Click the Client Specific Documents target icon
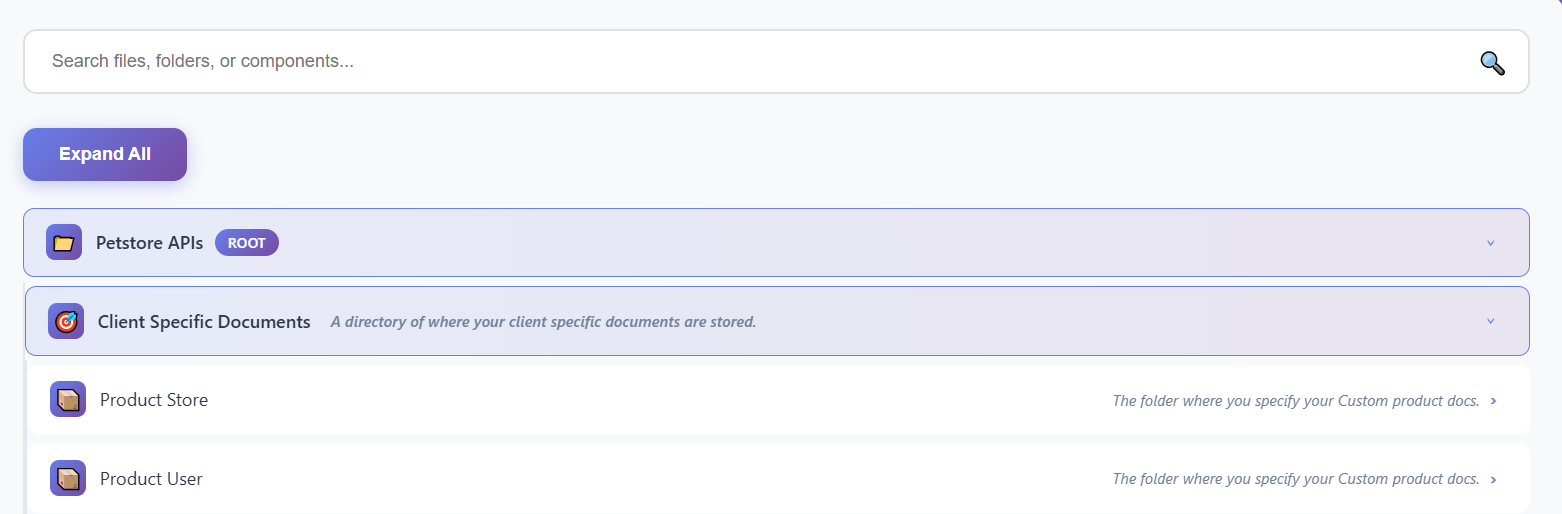The image size is (1562, 514). [x=66, y=321]
